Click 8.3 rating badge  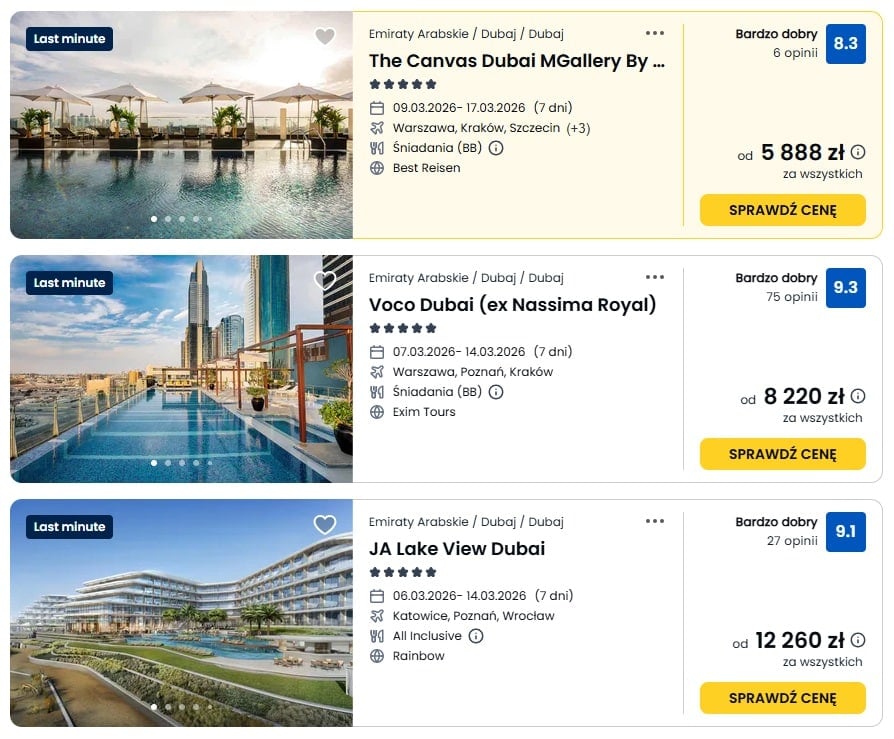point(845,43)
